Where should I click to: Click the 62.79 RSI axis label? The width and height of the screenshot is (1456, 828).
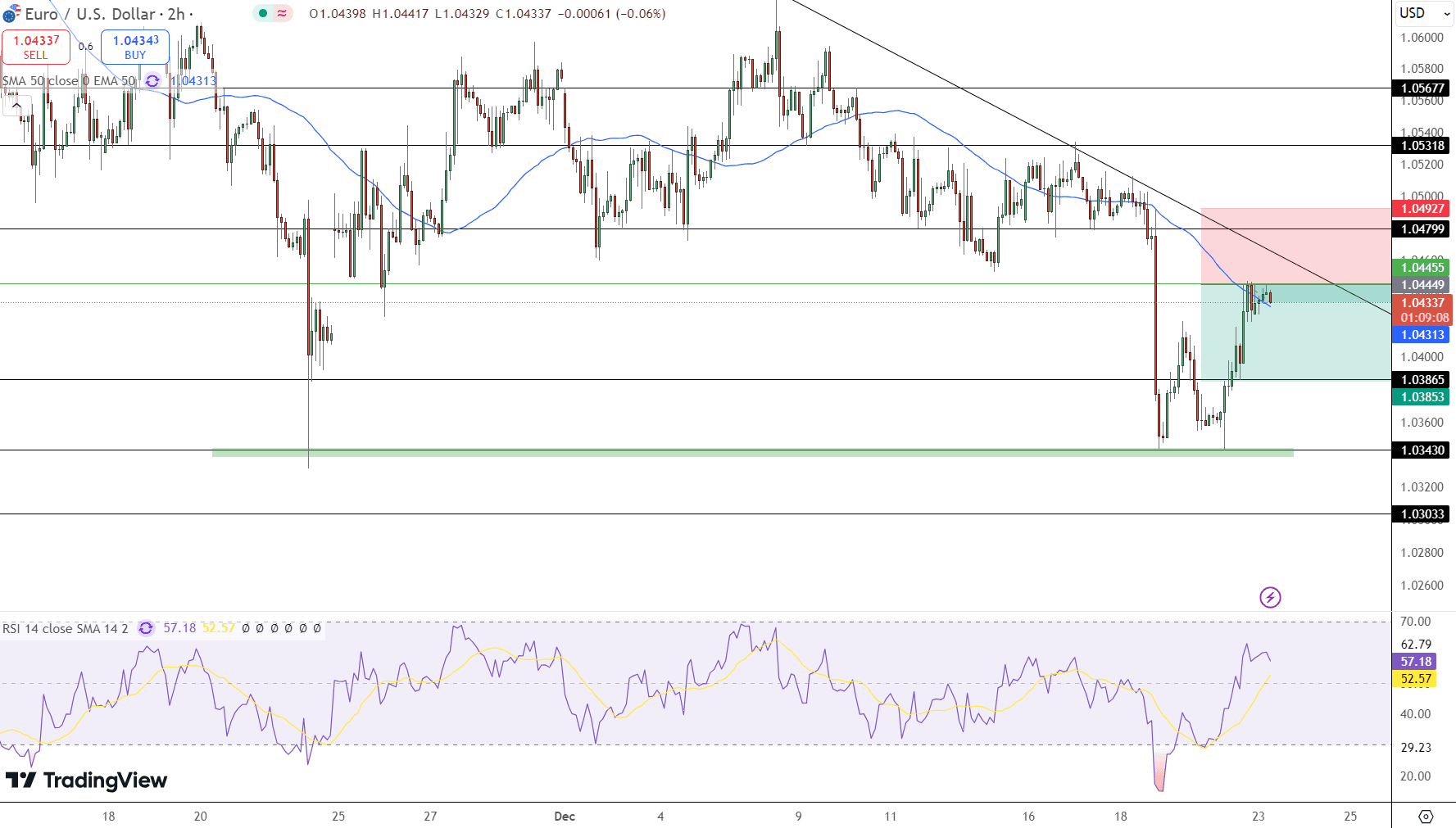(1416, 645)
